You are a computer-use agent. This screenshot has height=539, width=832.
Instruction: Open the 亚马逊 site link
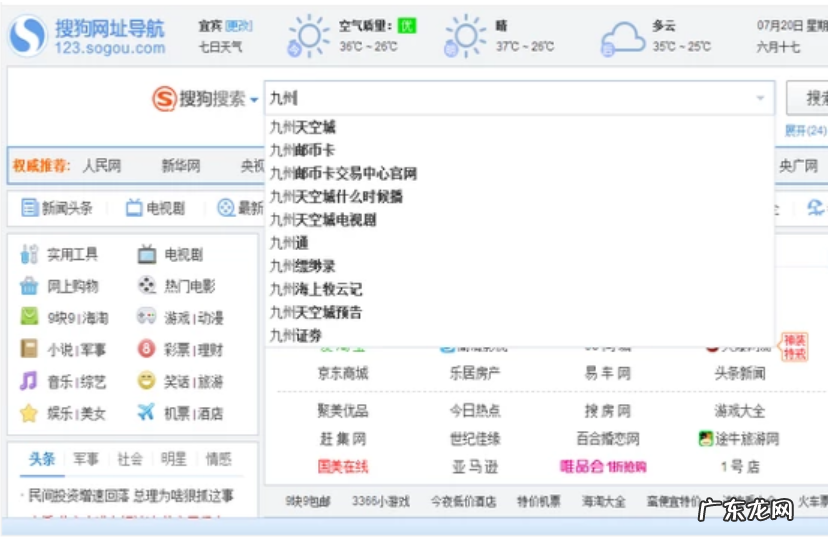(475, 467)
